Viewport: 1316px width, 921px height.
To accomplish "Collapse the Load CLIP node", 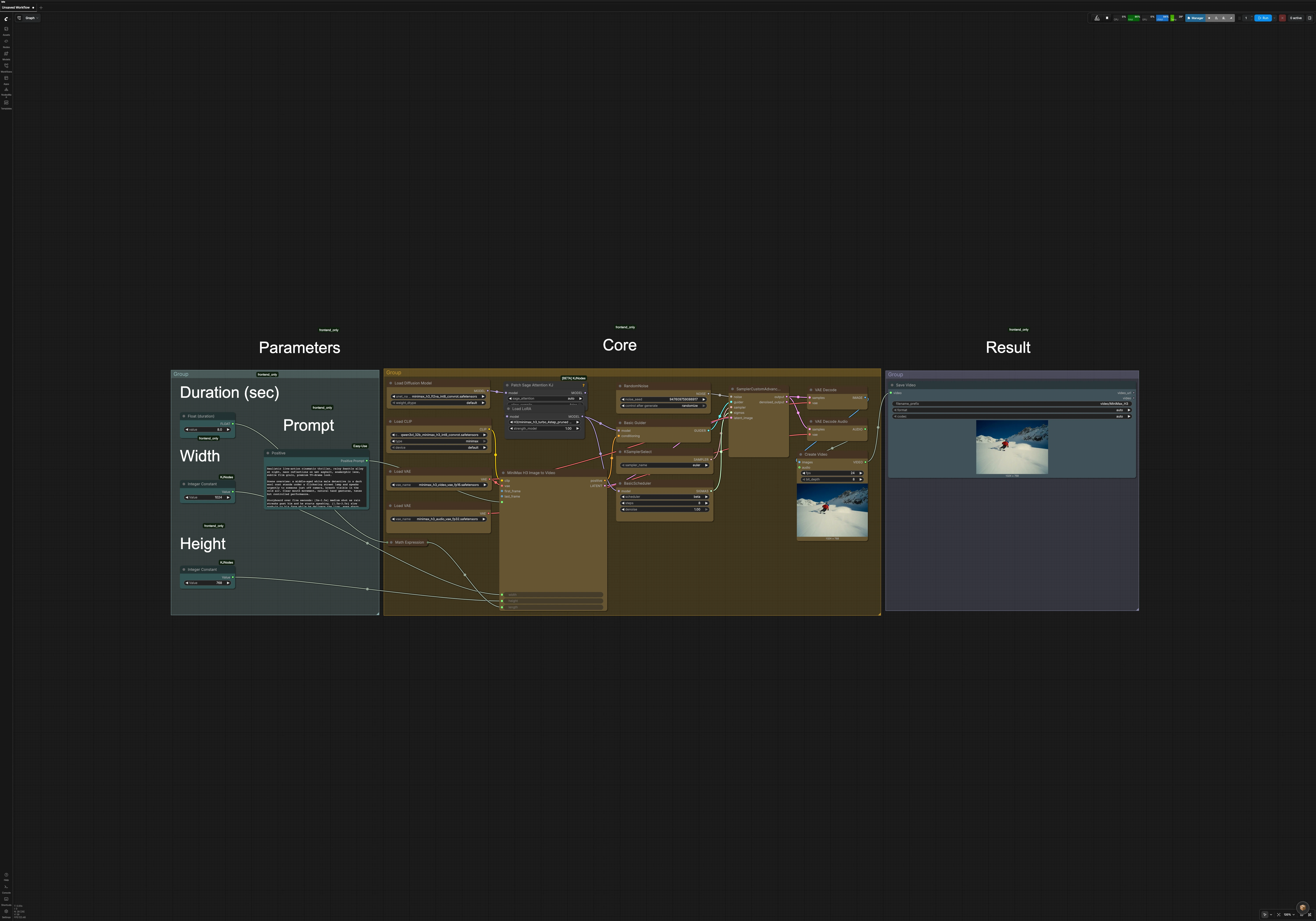I will pyautogui.click(x=390, y=422).
